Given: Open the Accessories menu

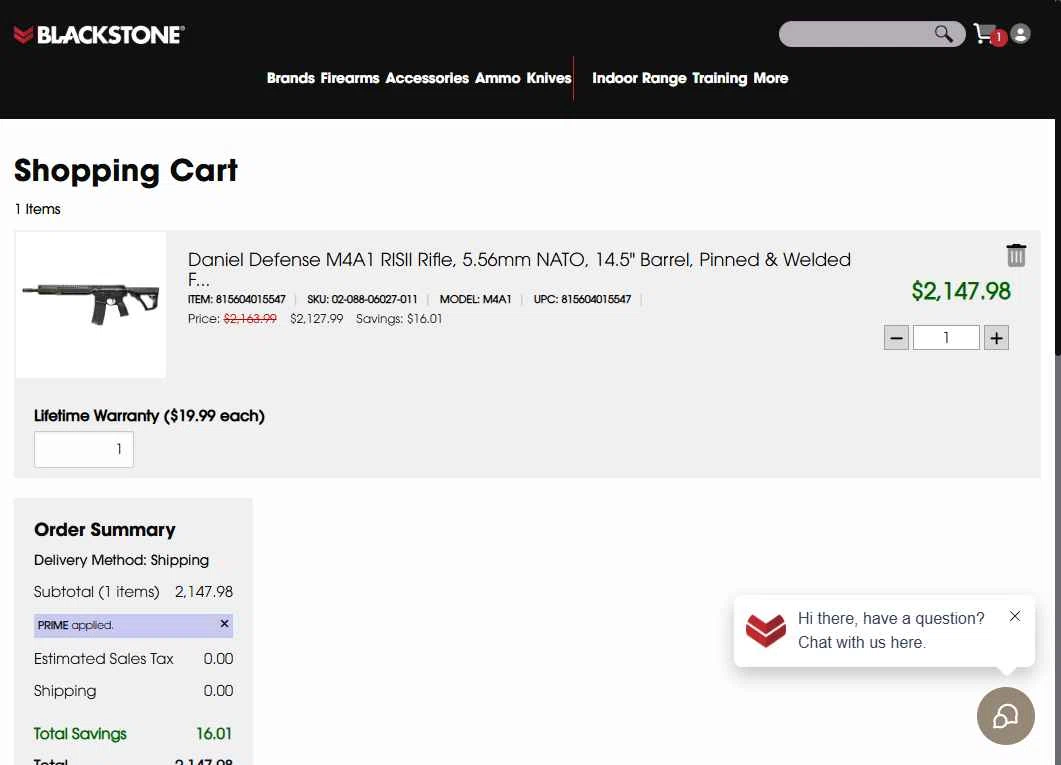Looking at the screenshot, I should [x=427, y=78].
